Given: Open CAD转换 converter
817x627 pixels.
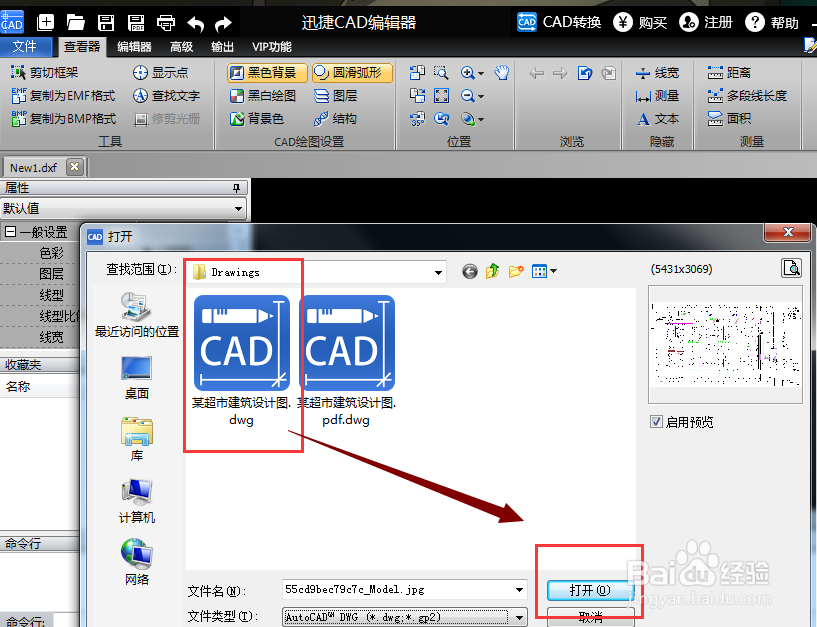Looking at the screenshot, I should pyautogui.click(x=559, y=22).
